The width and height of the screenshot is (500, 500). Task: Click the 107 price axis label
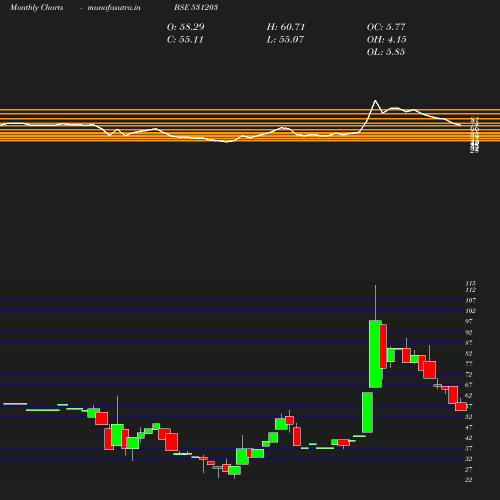click(x=470, y=300)
